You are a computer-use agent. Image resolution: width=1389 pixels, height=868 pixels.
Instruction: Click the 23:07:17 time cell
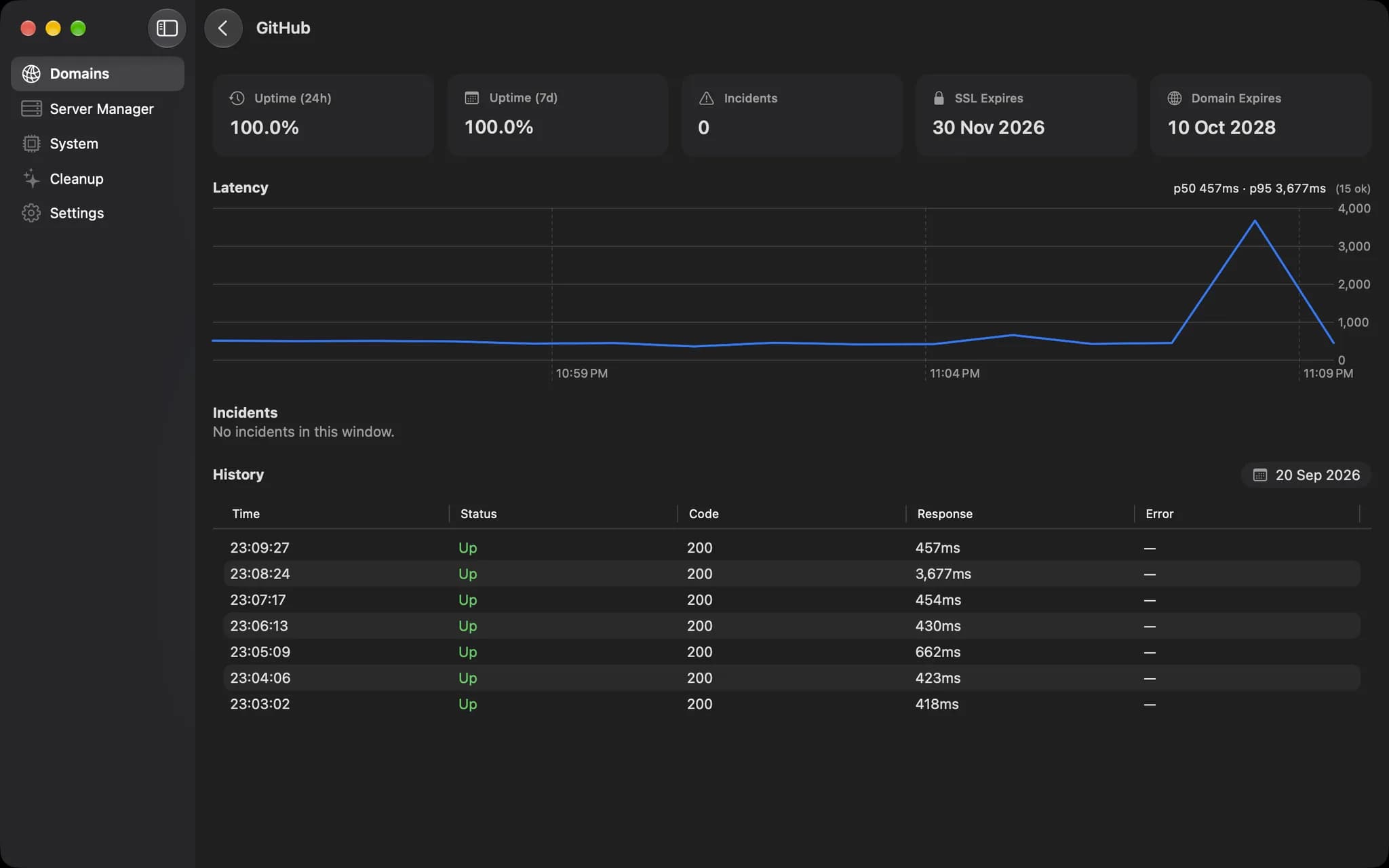tap(258, 599)
